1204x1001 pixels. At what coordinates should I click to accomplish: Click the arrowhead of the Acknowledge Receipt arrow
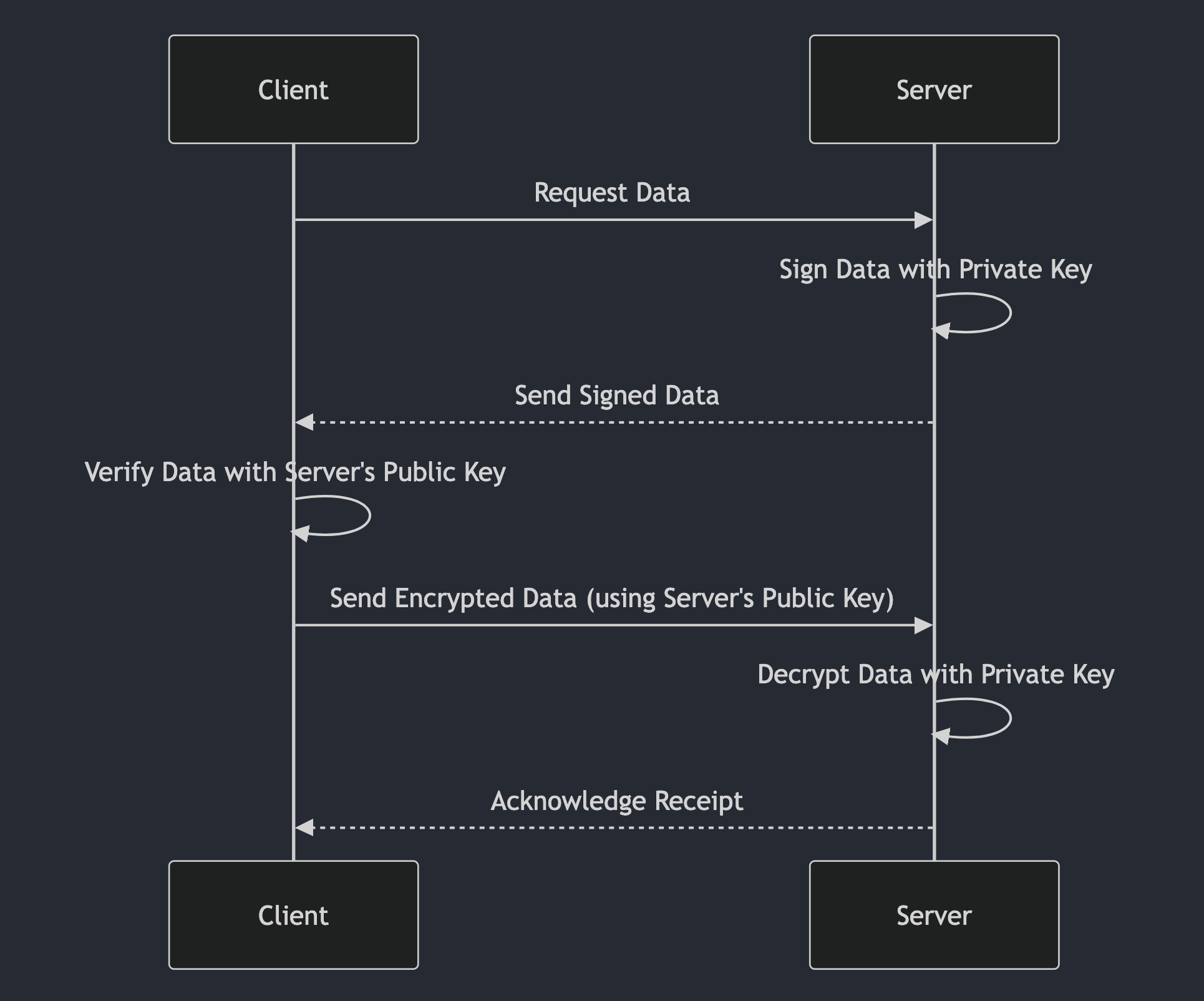pos(304,828)
